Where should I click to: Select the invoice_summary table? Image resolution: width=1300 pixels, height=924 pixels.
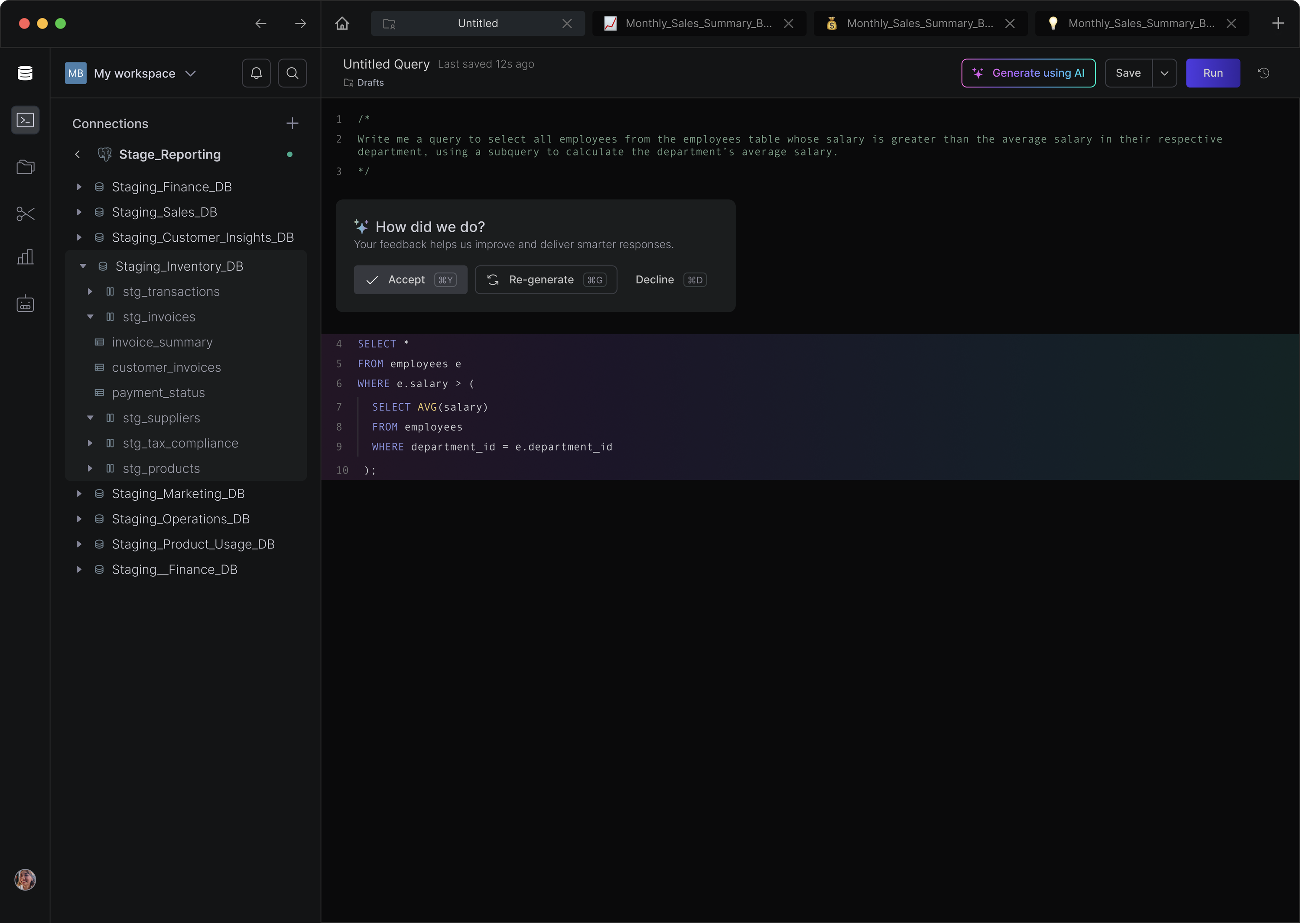coord(162,342)
